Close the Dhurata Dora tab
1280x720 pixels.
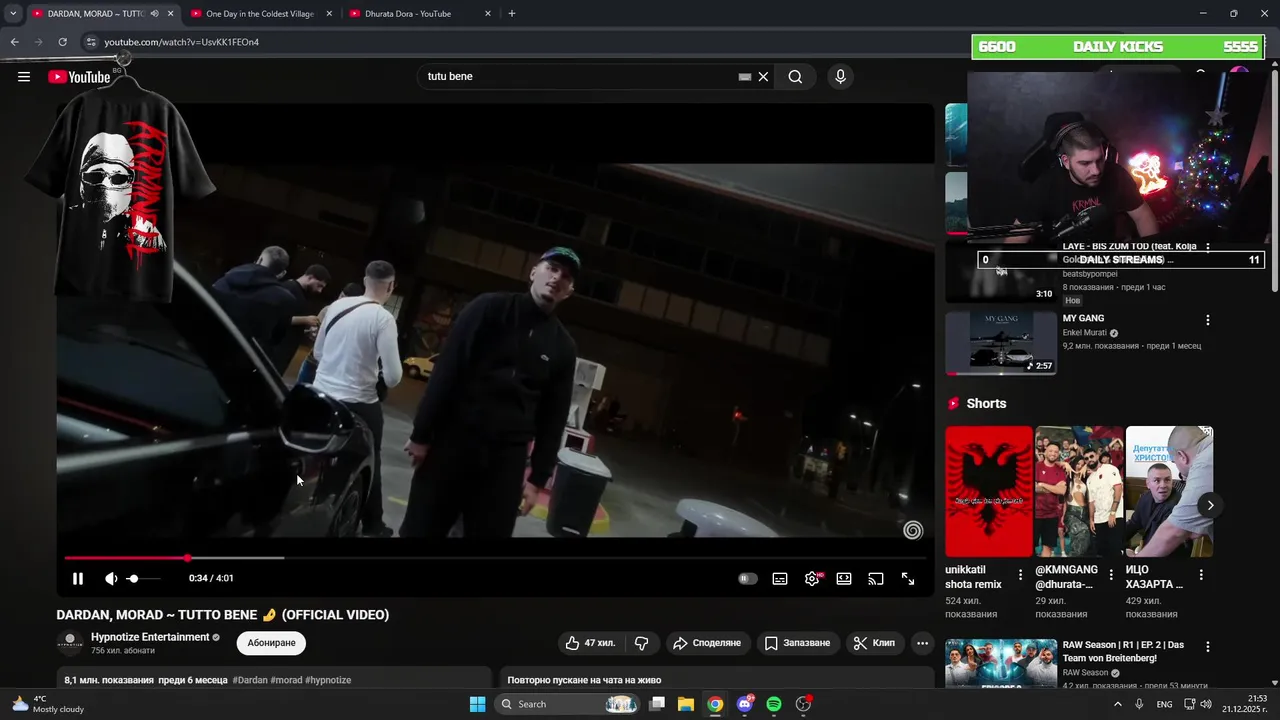(488, 14)
